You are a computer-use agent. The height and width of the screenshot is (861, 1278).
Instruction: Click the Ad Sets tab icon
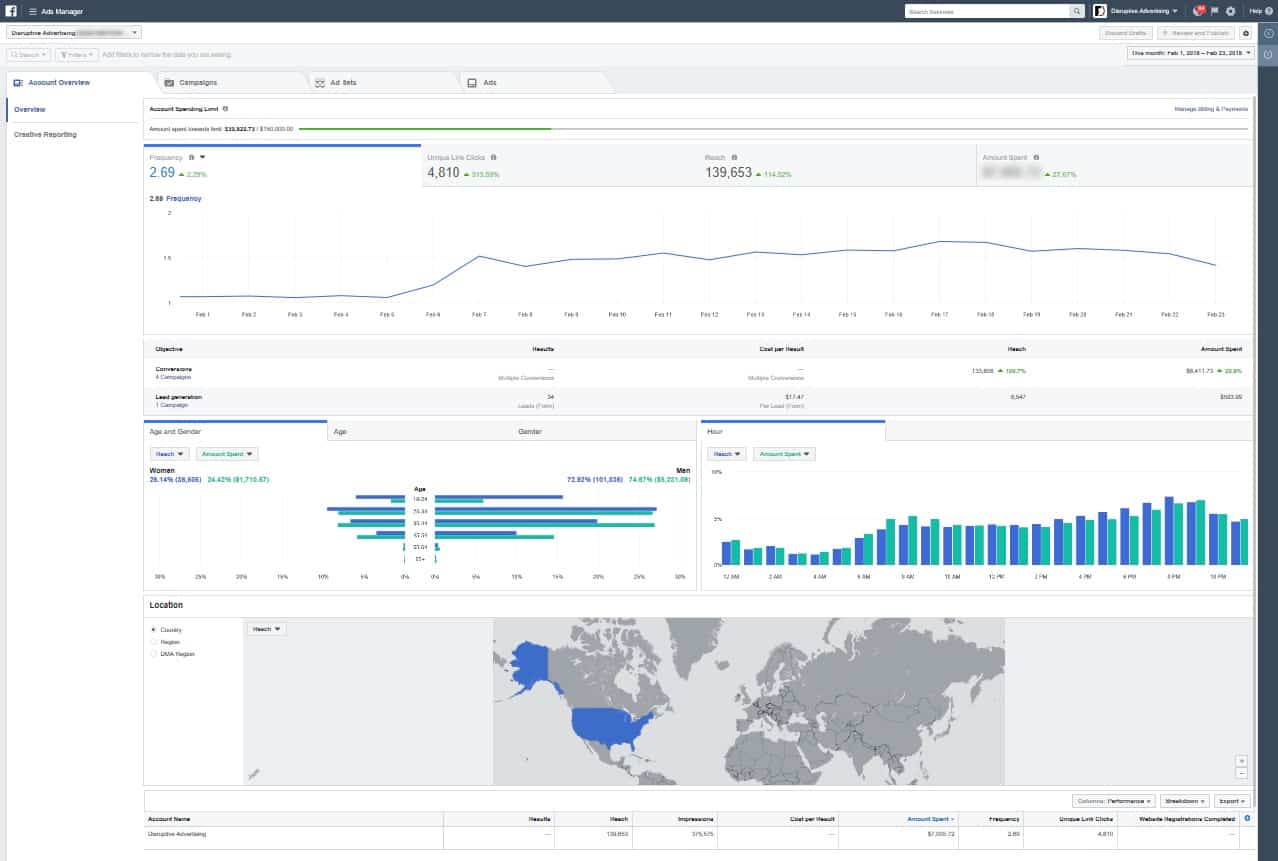[x=320, y=82]
